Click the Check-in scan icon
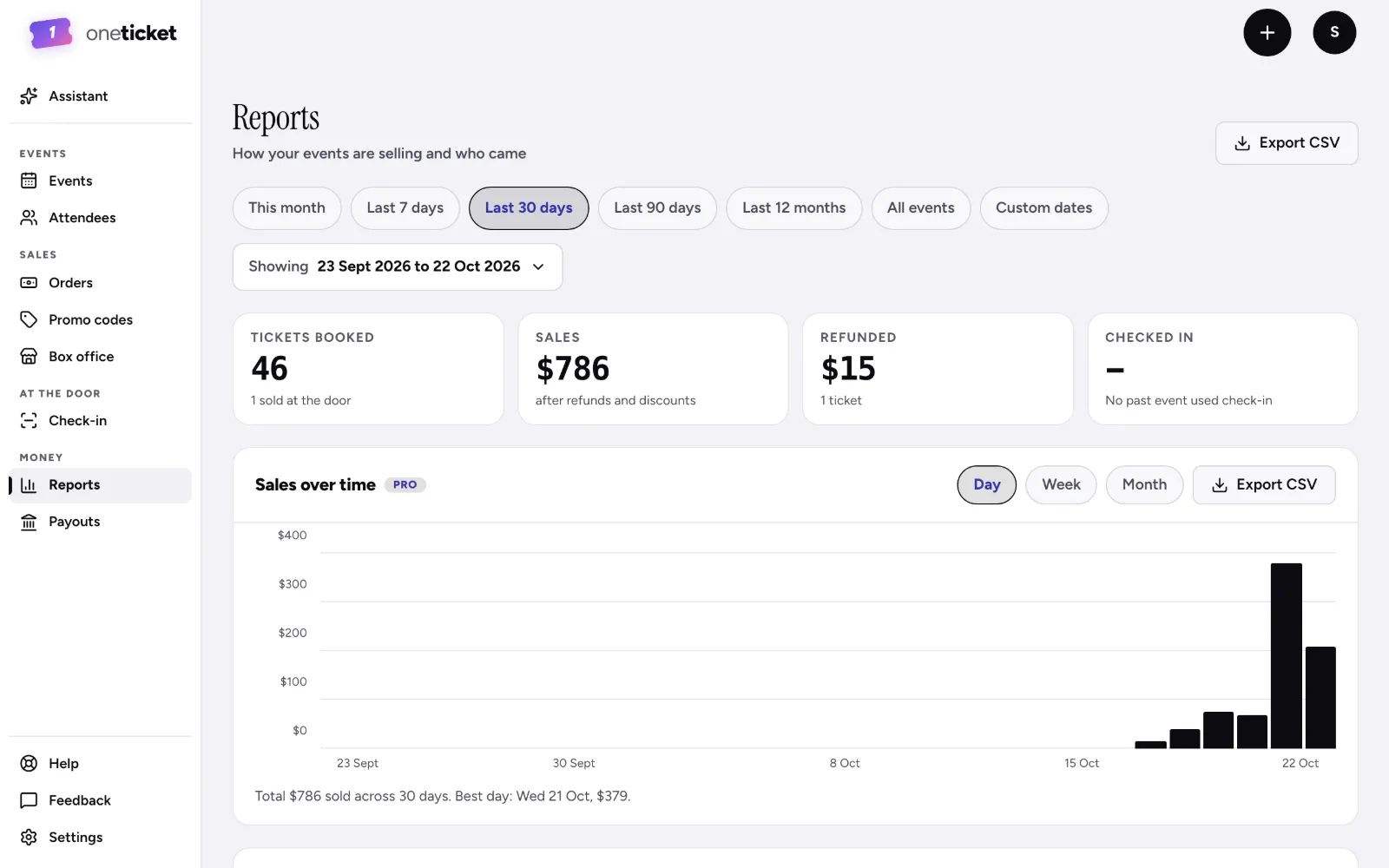This screenshot has height=868, width=1389. [29, 421]
